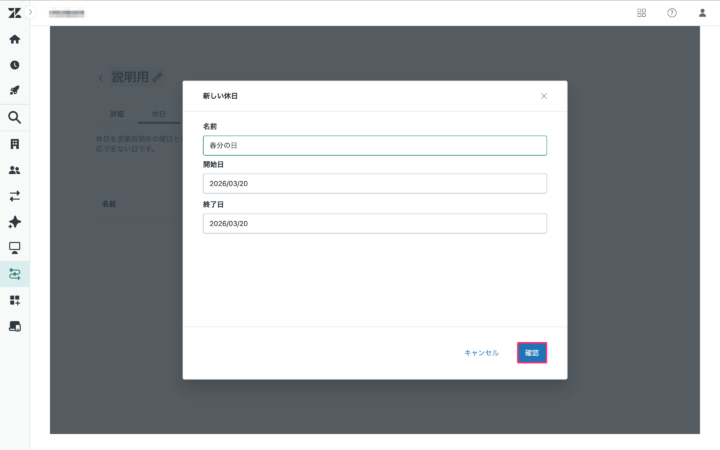Screen dimensions: 720x450
Task: Click the キャンセル cancel link
Action: (x=481, y=353)
